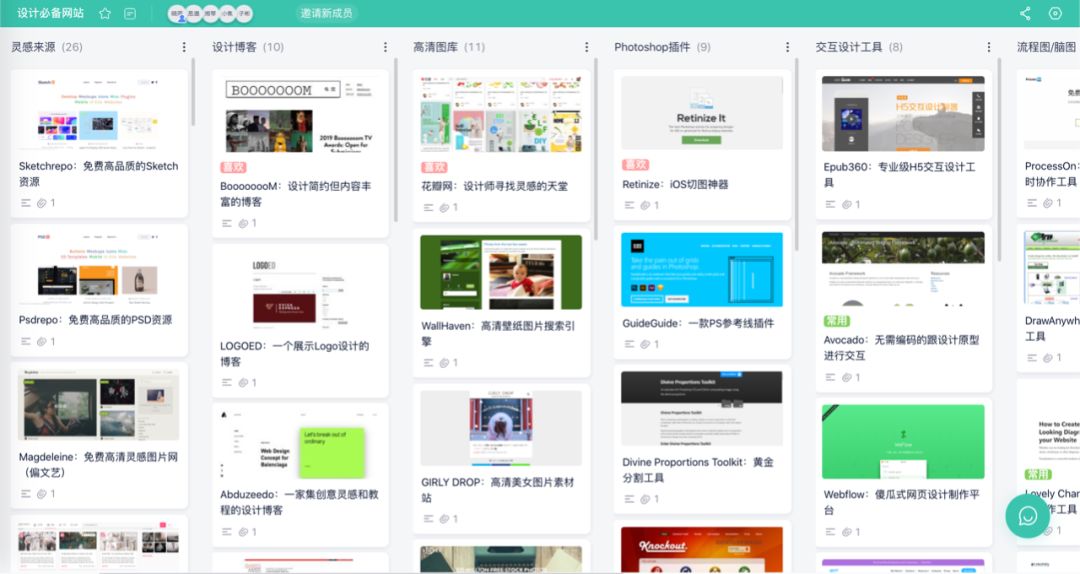Select the Photoshop插件 (9) column header
This screenshot has width=1080, height=574.
click(x=663, y=47)
